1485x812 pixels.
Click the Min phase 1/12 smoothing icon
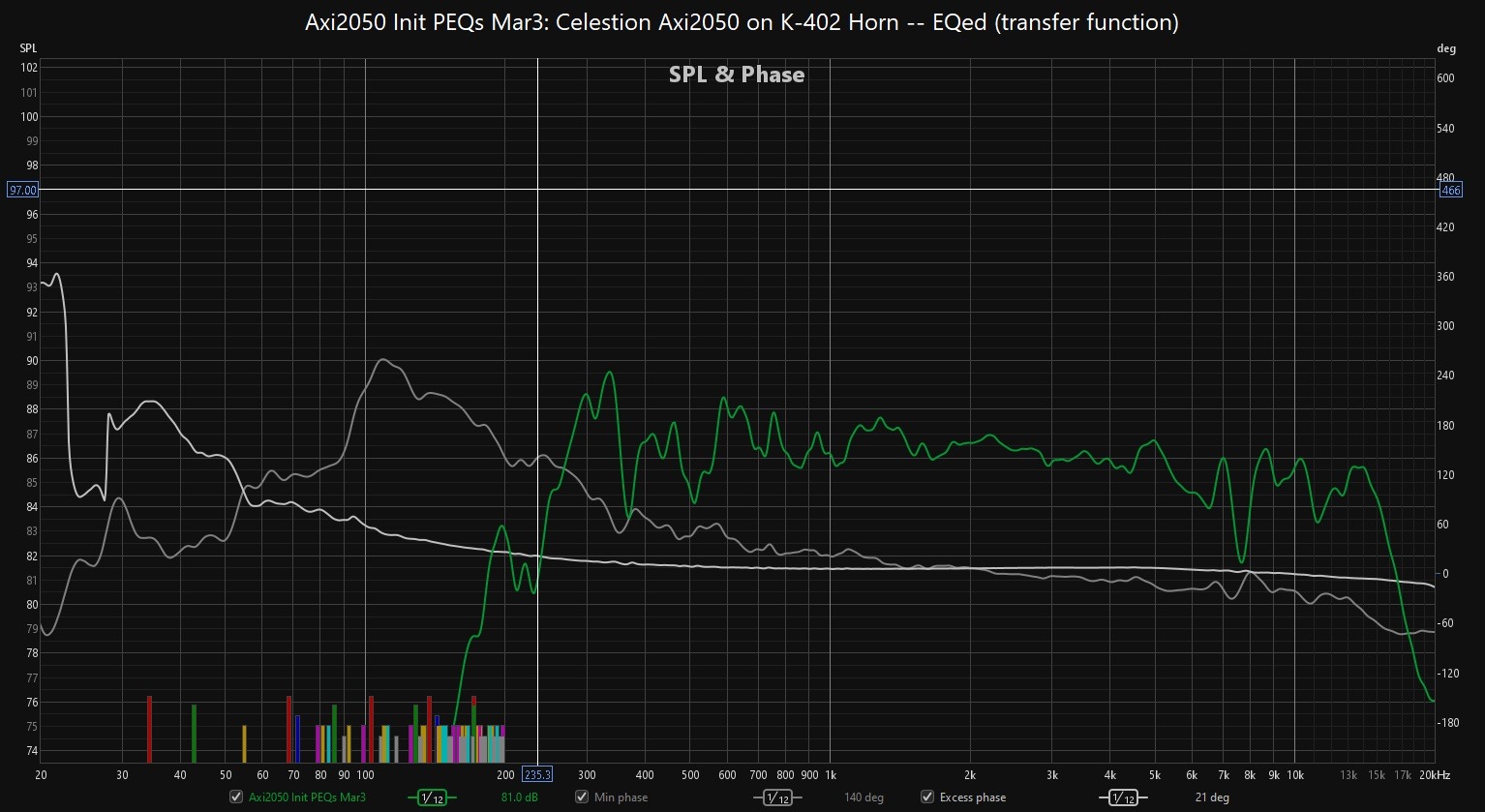pyautogui.click(x=777, y=798)
